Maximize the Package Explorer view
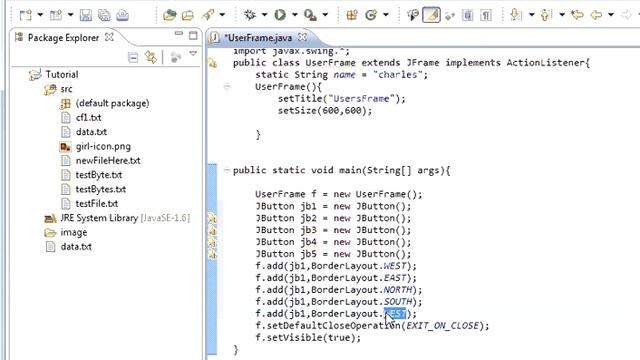The image size is (640, 360). coord(193,36)
